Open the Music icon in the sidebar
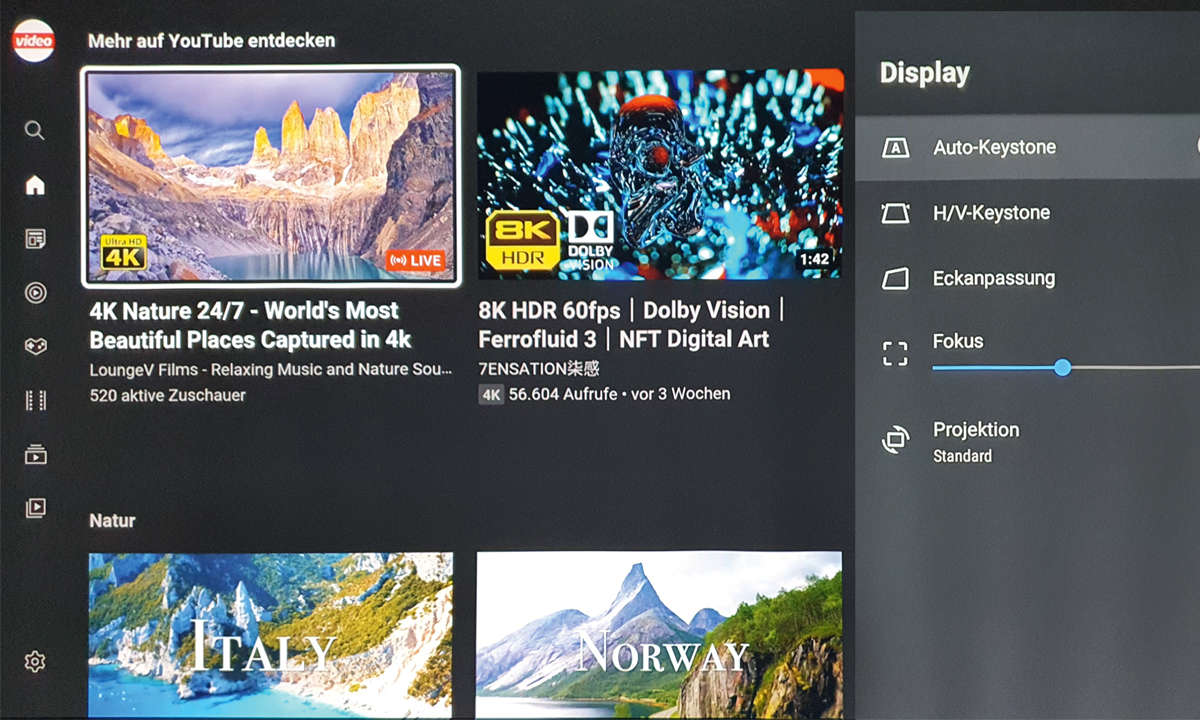The image size is (1200, 720). [35, 292]
